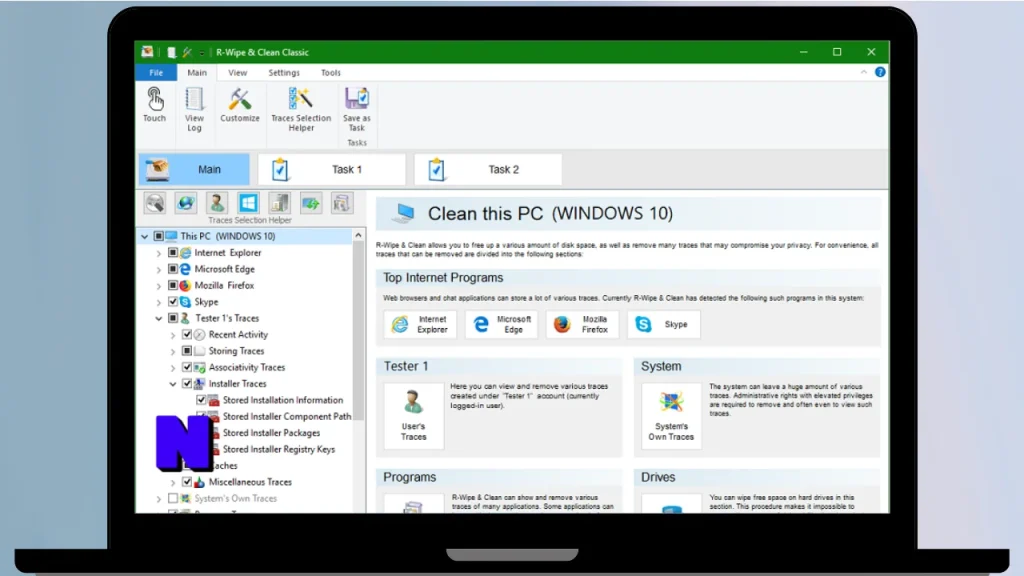Select Stored Installer Registry Keys row

279,449
